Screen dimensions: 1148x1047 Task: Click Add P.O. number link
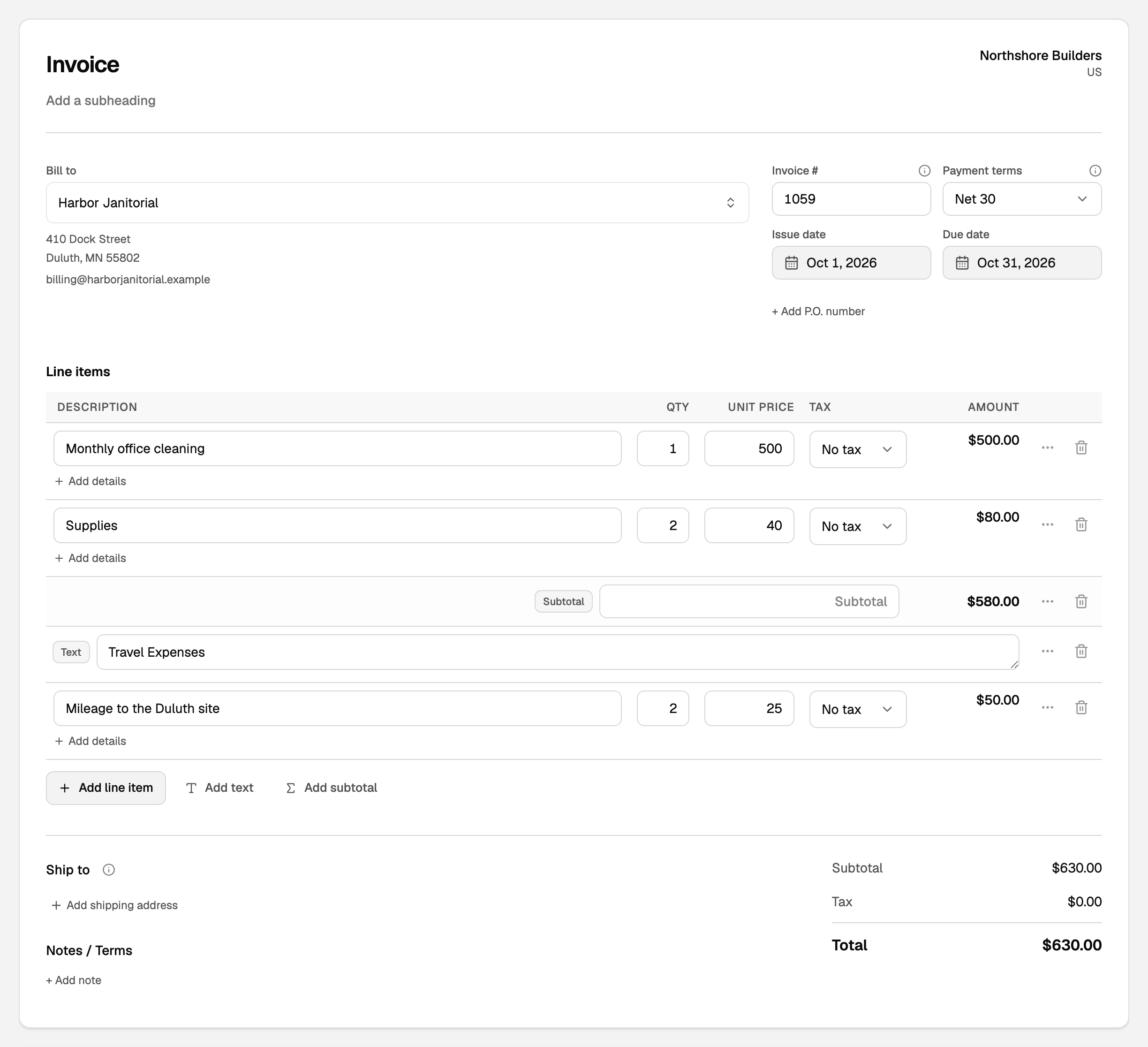click(x=818, y=311)
